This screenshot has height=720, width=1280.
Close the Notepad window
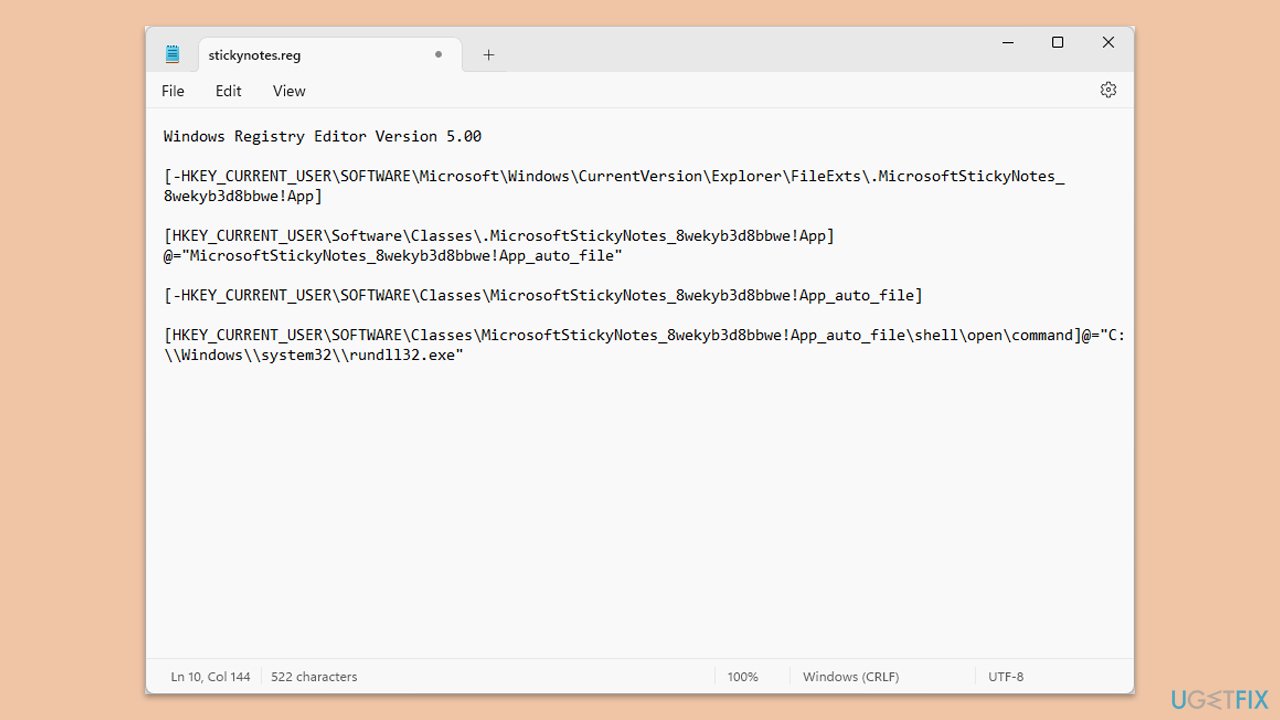coord(1108,42)
